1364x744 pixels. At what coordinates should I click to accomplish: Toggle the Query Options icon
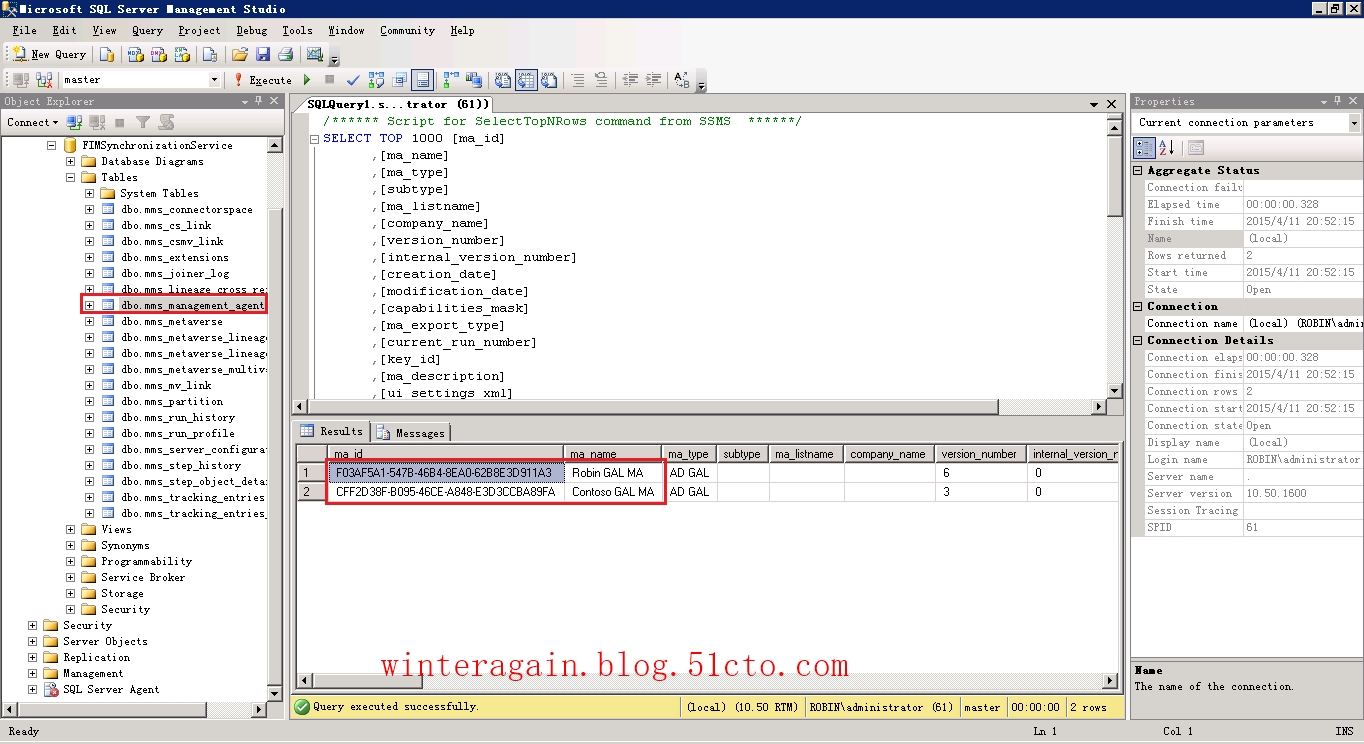pos(399,79)
